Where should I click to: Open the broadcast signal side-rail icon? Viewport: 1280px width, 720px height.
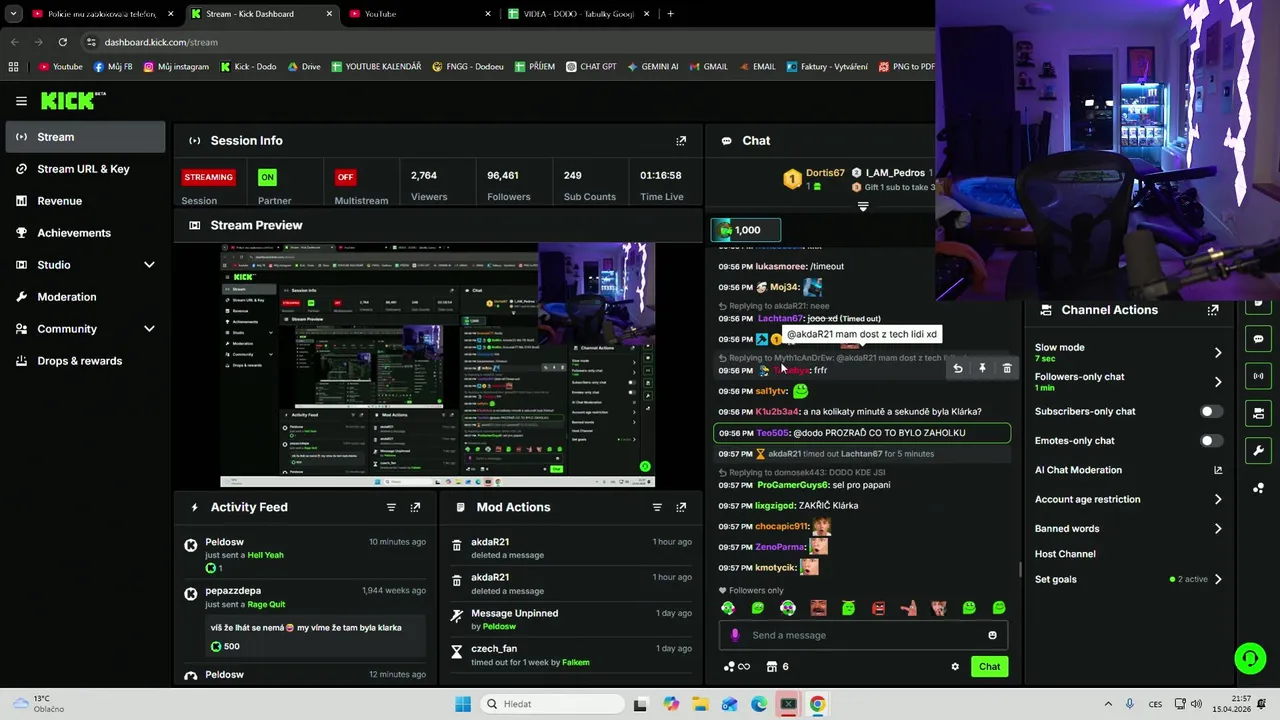point(1258,376)
